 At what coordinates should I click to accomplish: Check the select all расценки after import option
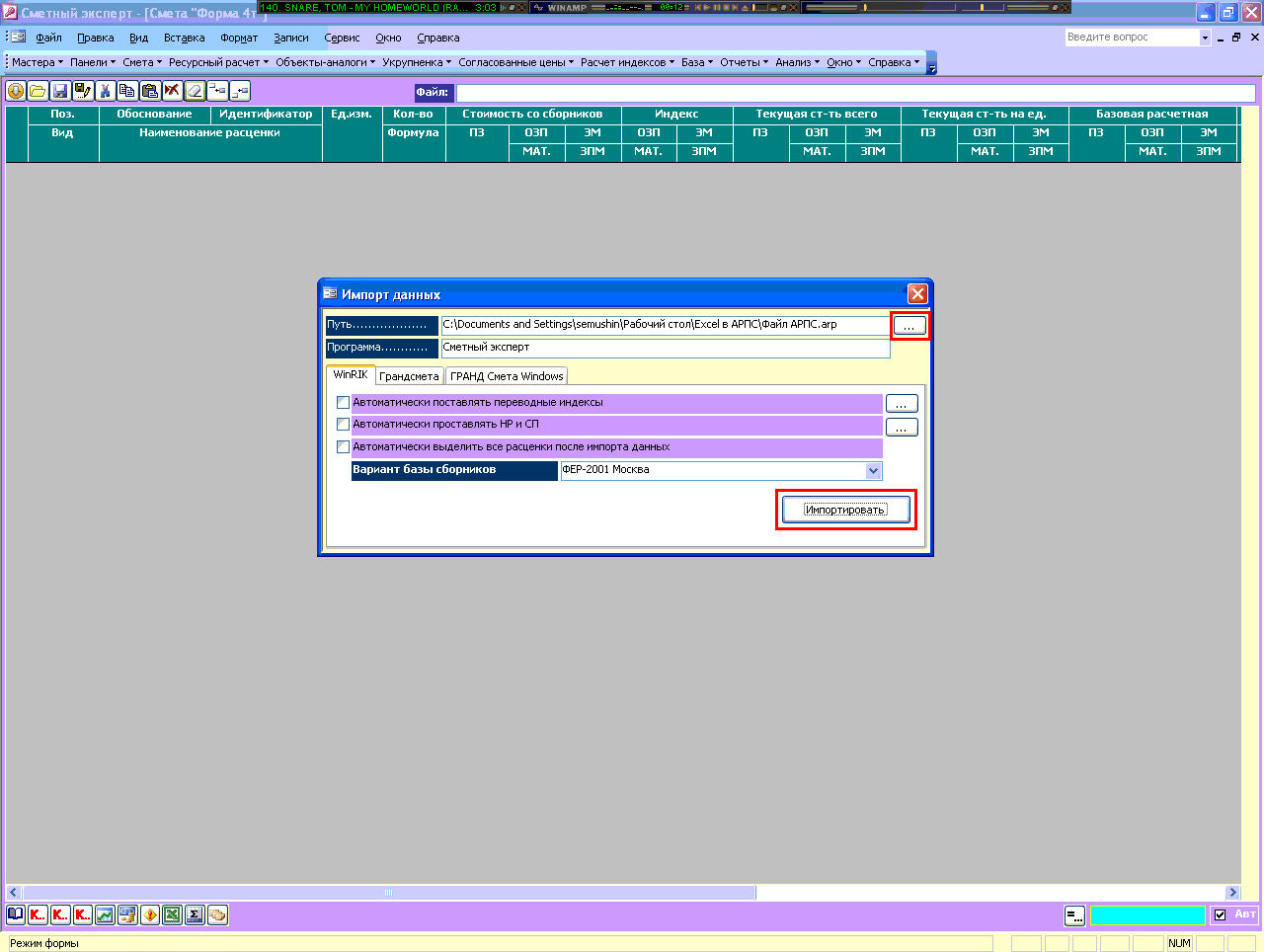coord(343,447)
